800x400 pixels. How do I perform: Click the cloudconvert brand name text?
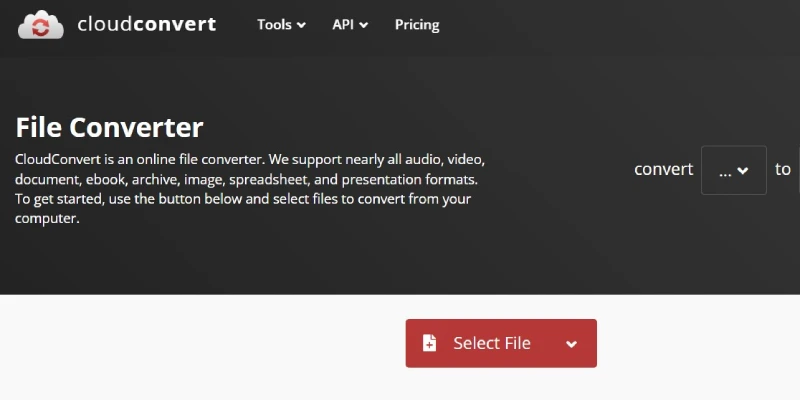coord(147,24)
